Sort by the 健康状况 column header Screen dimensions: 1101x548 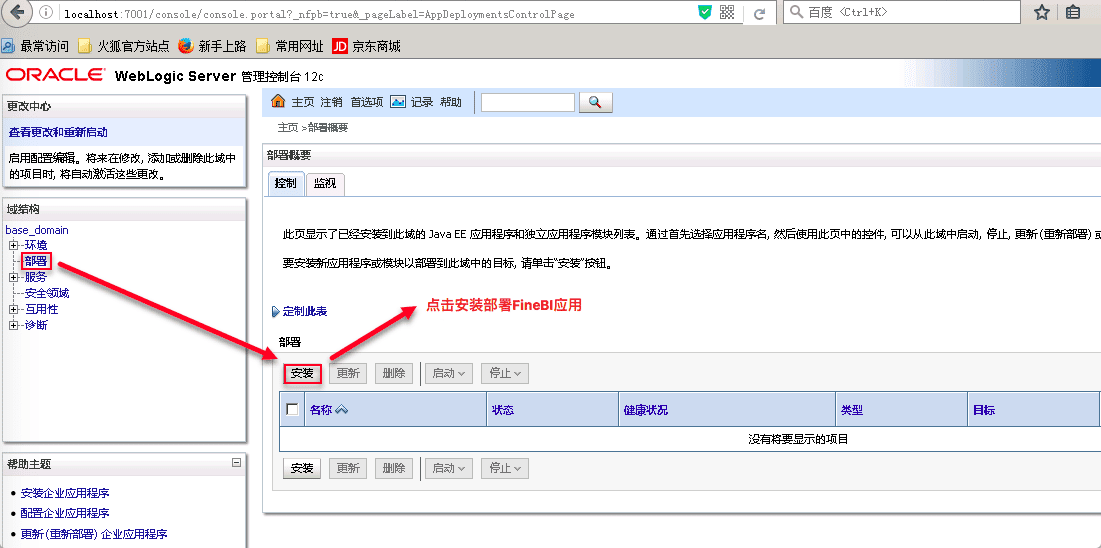point(645,410)
